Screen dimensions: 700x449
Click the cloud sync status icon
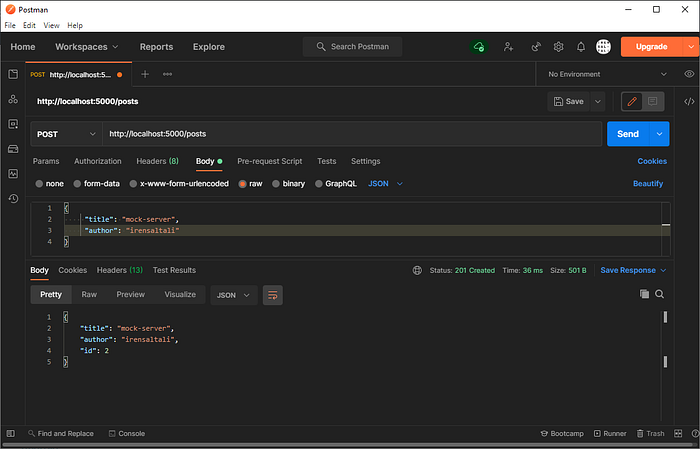tap(479, 46)
